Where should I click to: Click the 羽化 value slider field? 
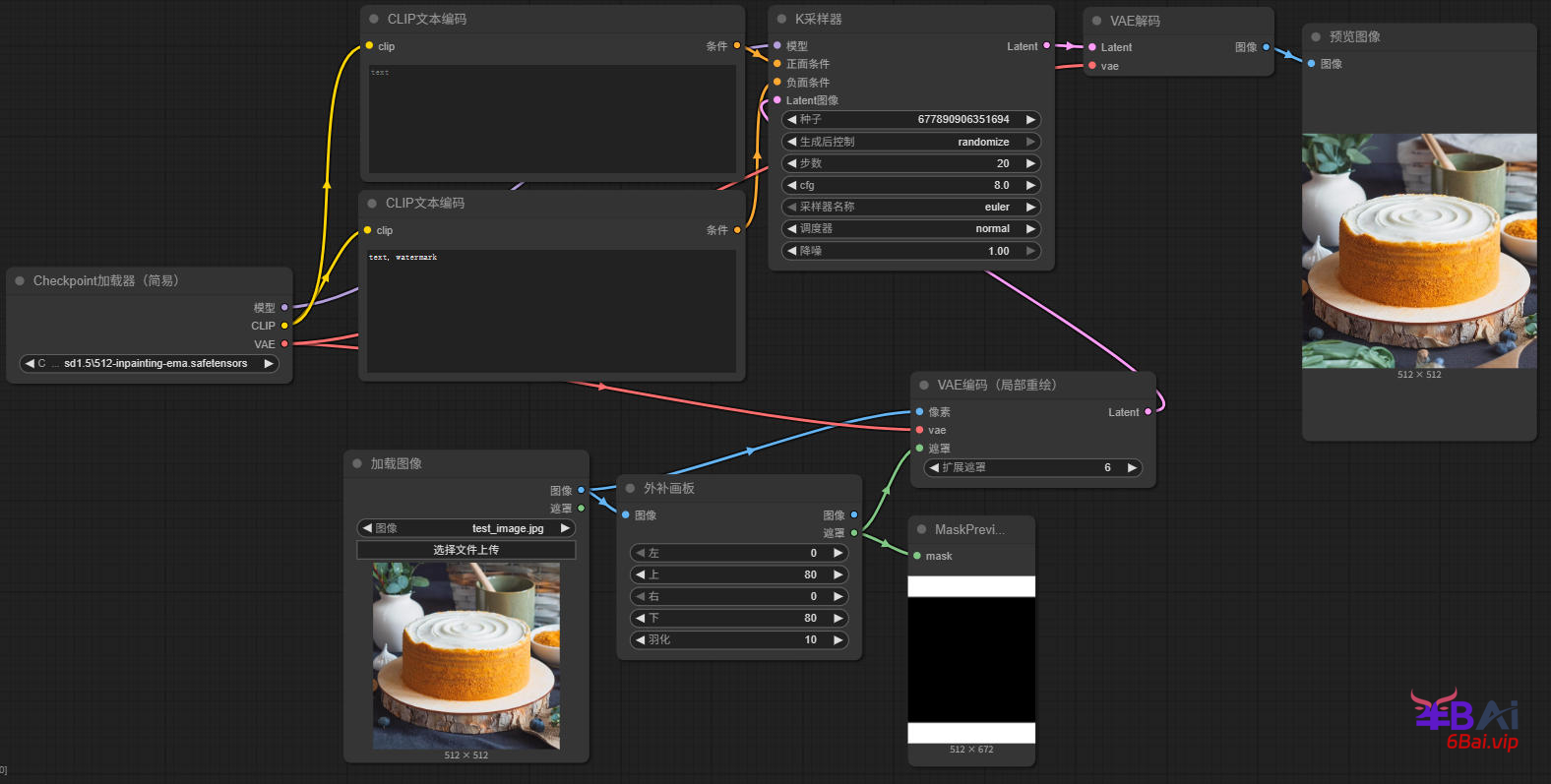click(x=738, y=639)
